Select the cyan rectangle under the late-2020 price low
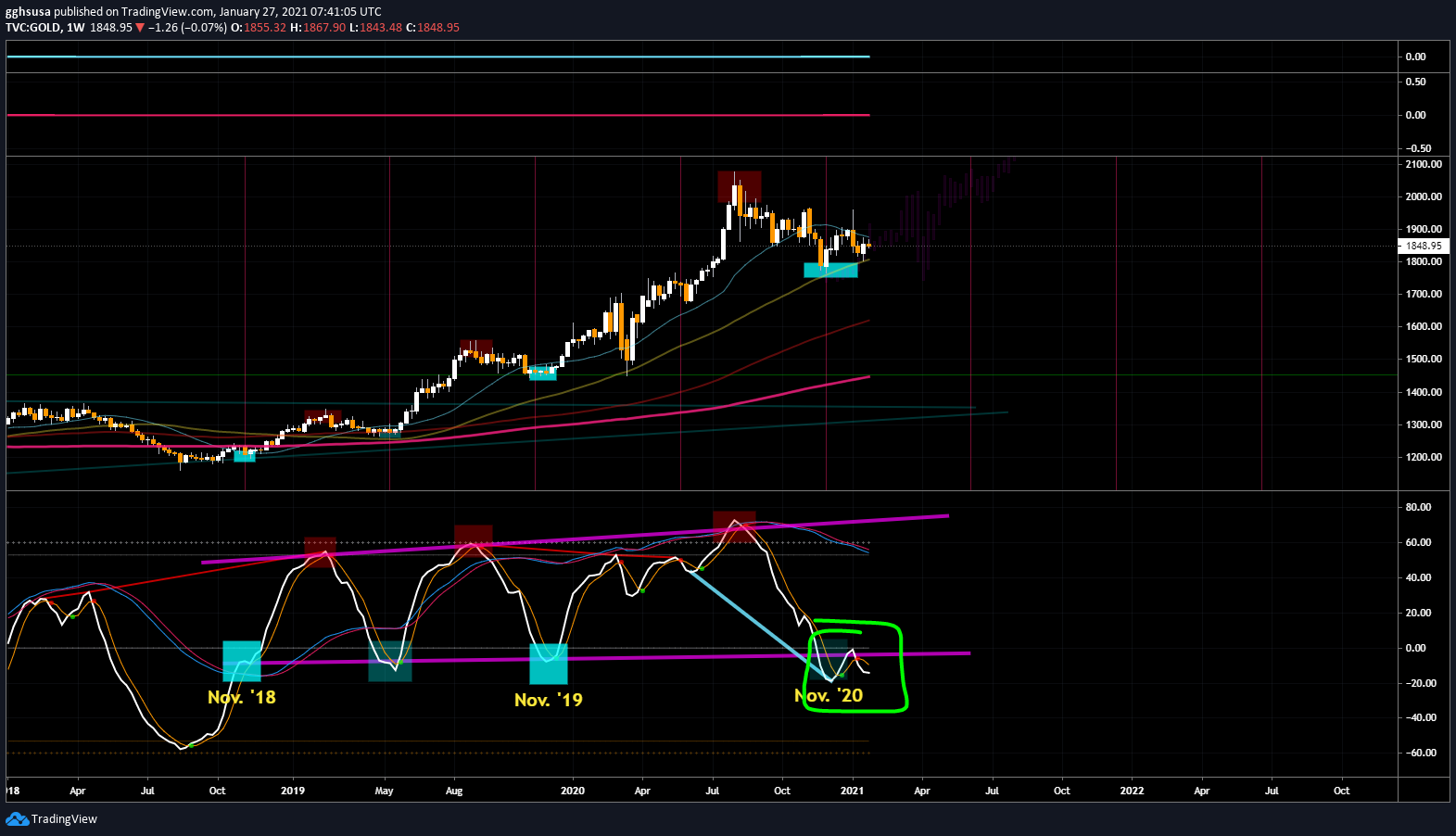The height and width of the screenshot is (836, 1456). point(830,271)
